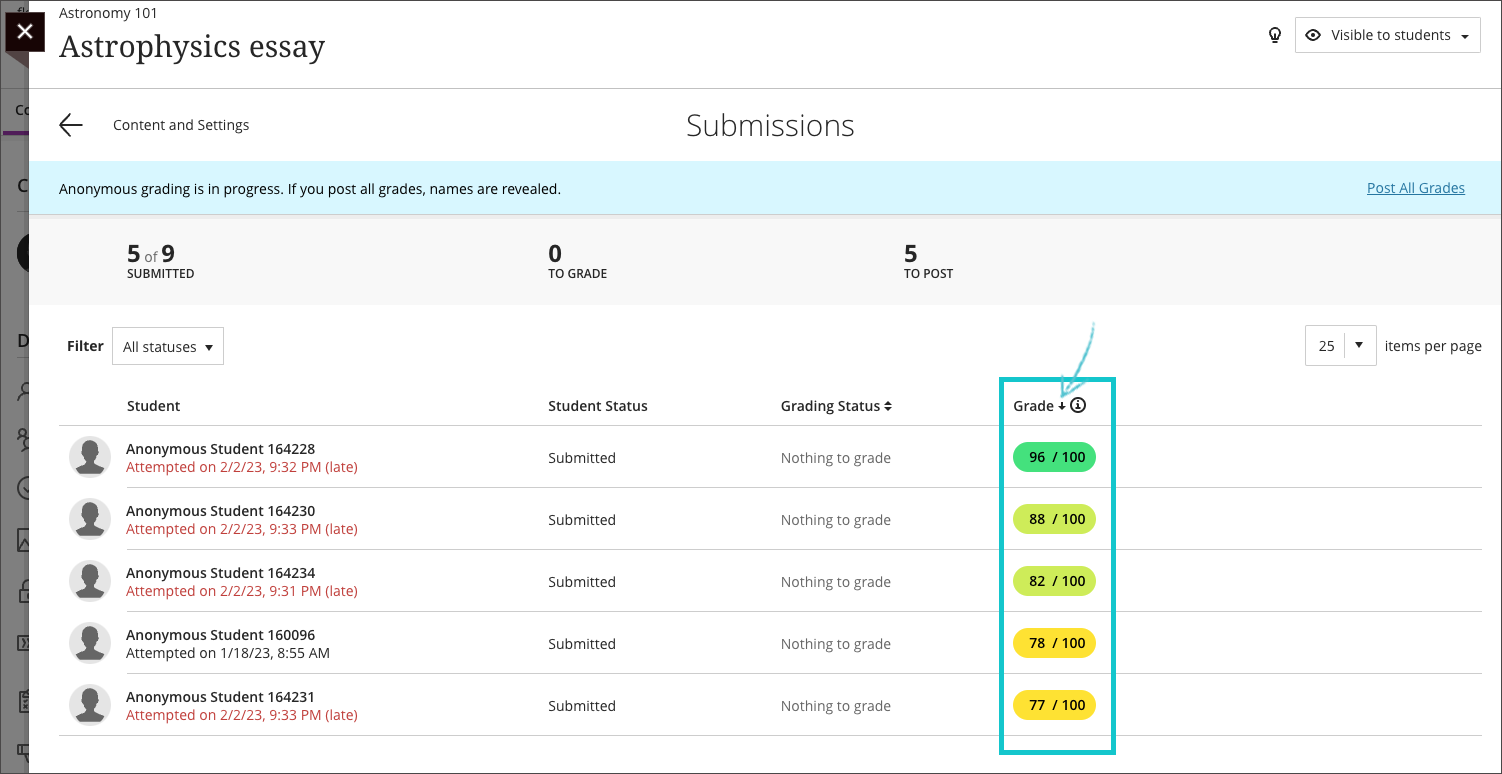Viewport: 1502px width, 774px height.
Task: Click avatar of Anonymous Student 164230
Action: [x=90, y=520]
